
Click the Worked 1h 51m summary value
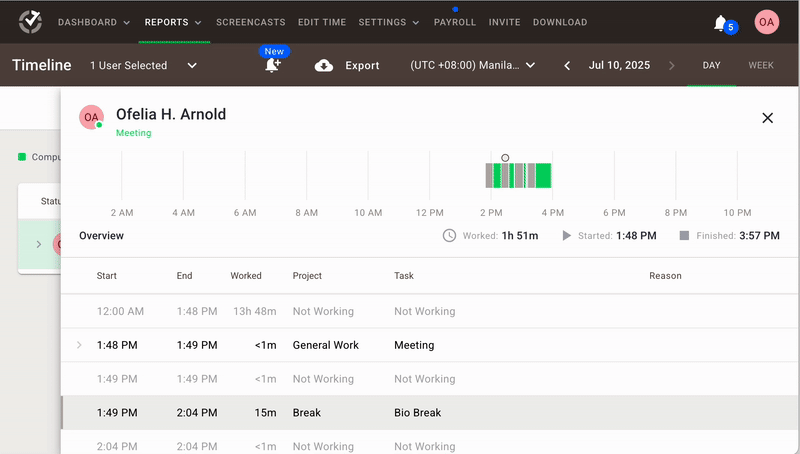click(520, 236)
